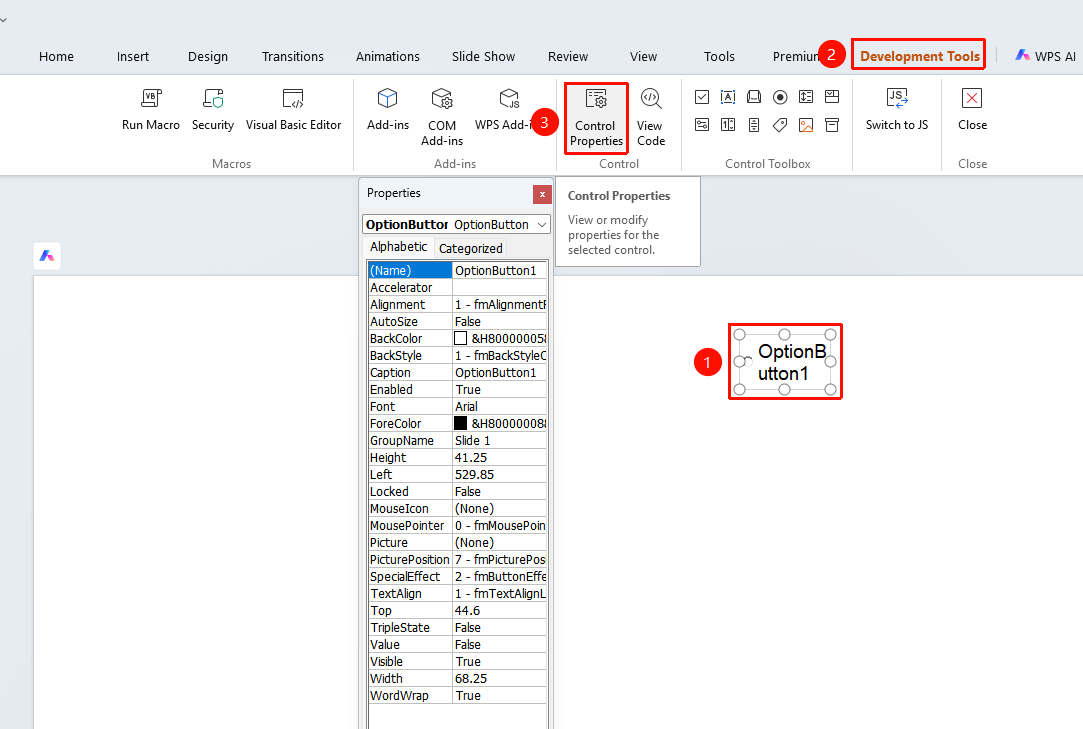This screenshot has width=1083, height=729.
Task: Close the Development Tools ribbon with the Close button
Action: tap(972, 109)
